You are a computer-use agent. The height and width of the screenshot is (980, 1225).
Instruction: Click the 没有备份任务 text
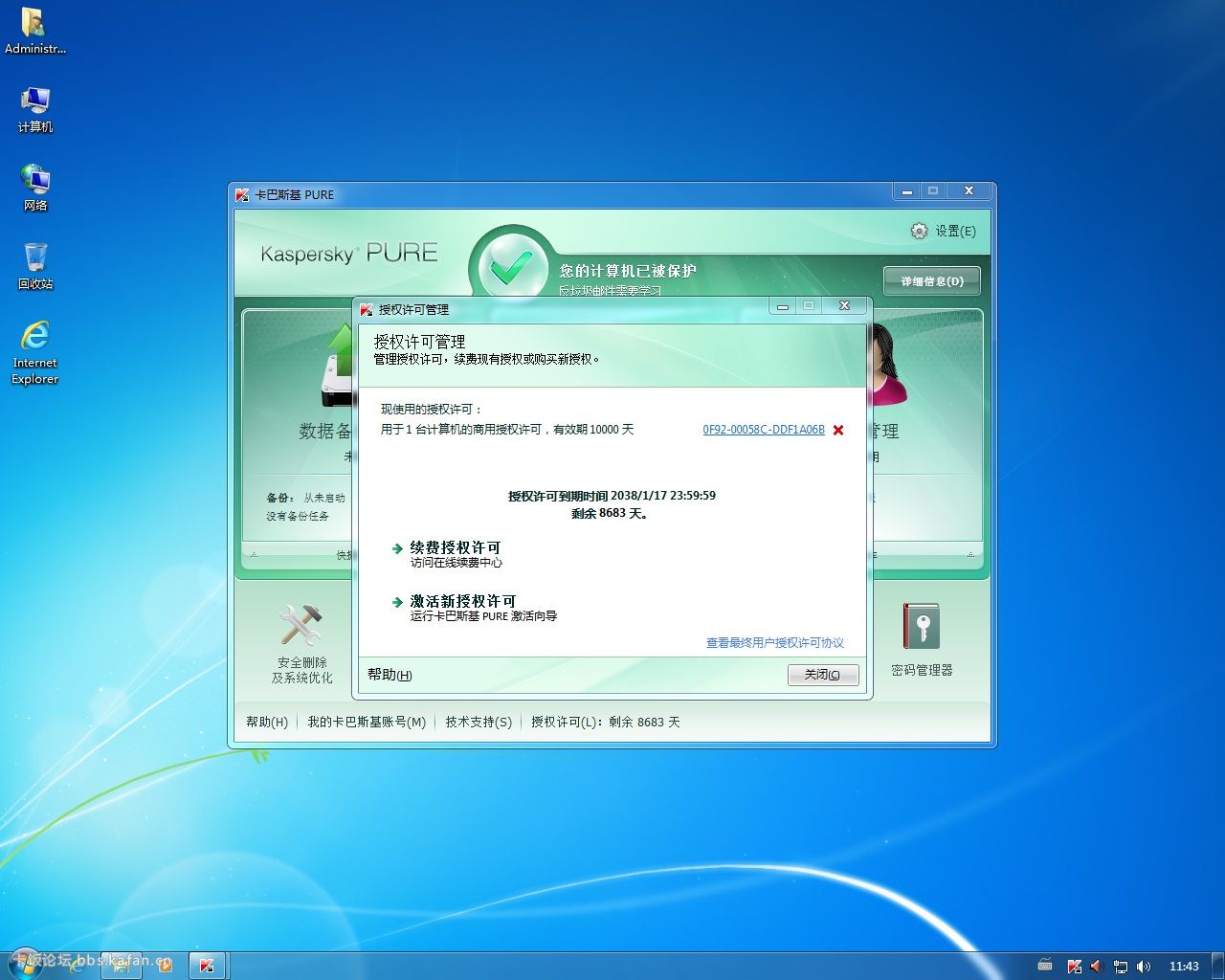pos(298,516)
